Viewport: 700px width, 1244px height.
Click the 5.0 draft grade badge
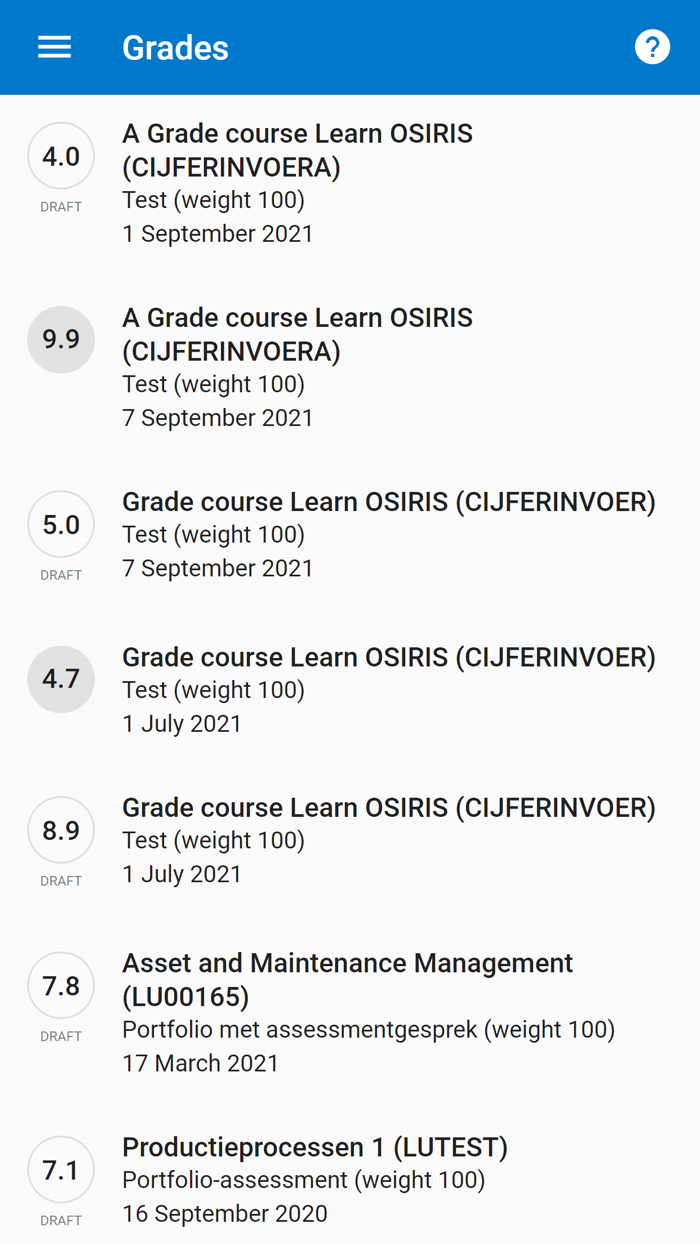(60, 524)
